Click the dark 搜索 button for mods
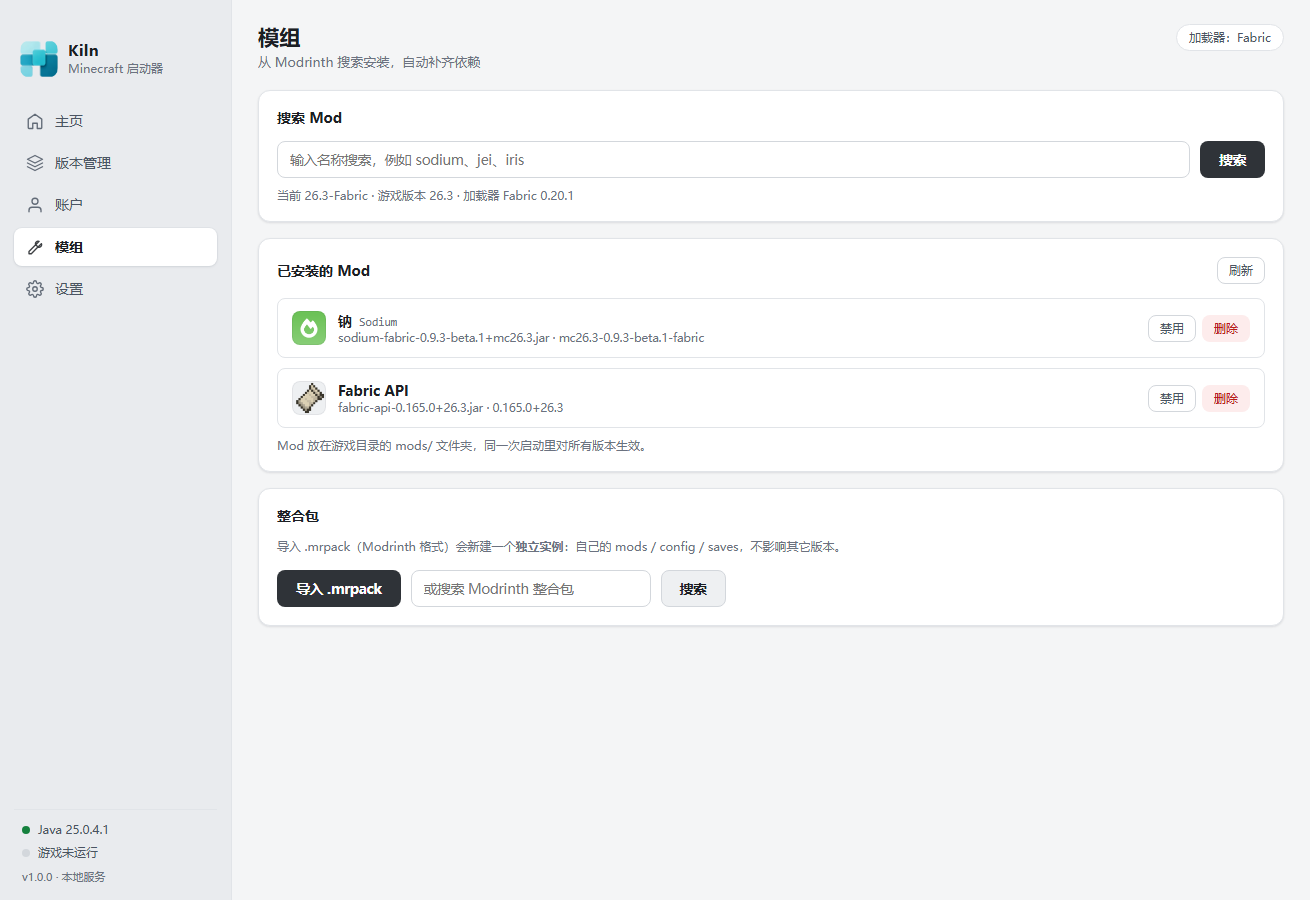Image resolution: width=1310 pixels, height=900 pixels. click(x=1232, y=160)
